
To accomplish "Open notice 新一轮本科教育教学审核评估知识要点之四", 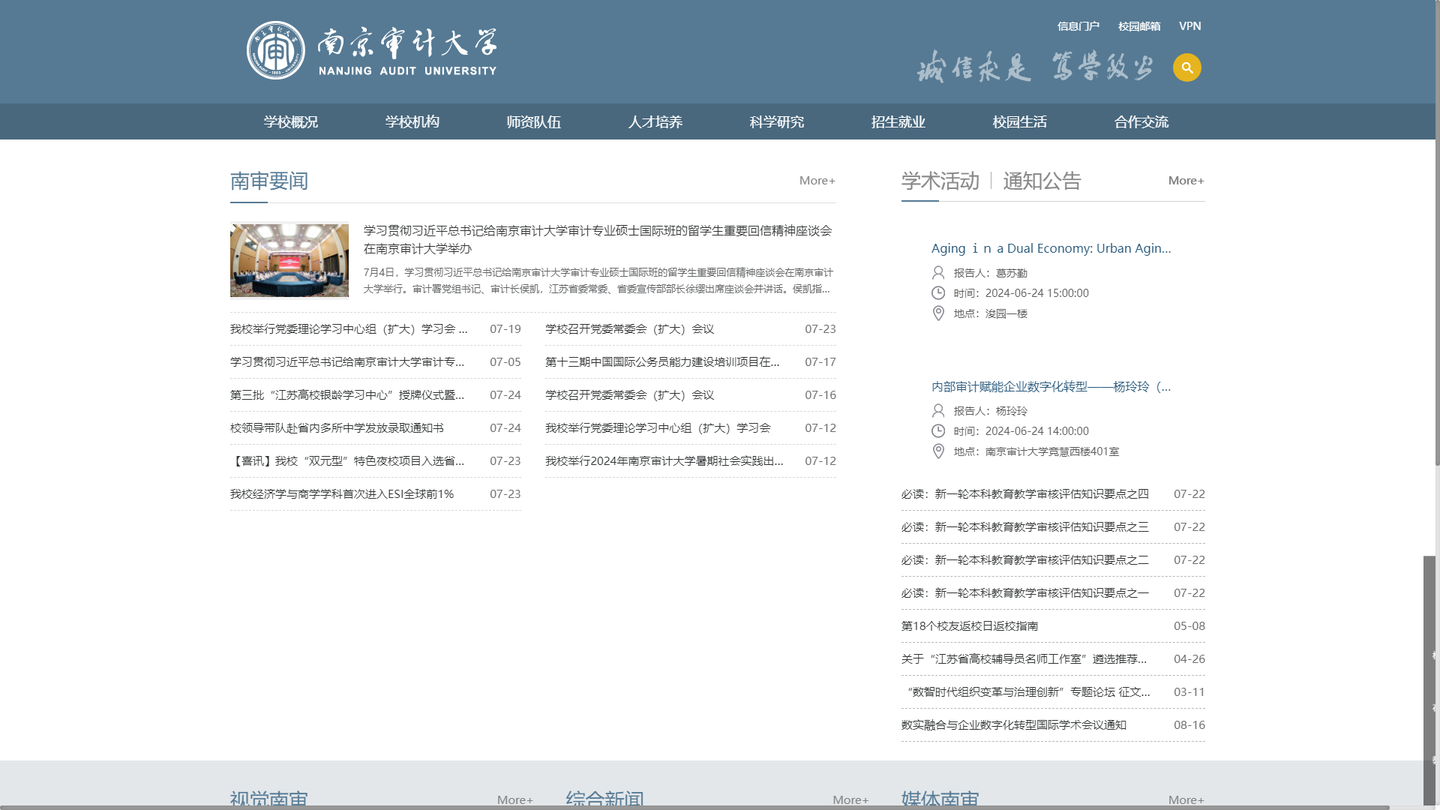I will [x=1025, y=494].
